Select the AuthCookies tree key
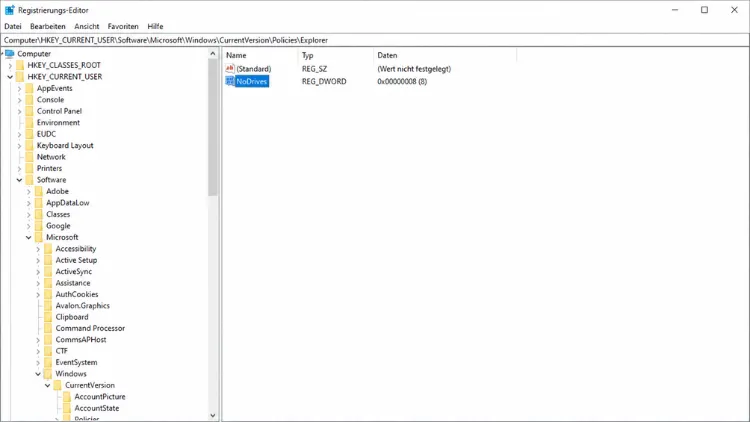Viewport: 750px width, 422px height. (77, 294)
